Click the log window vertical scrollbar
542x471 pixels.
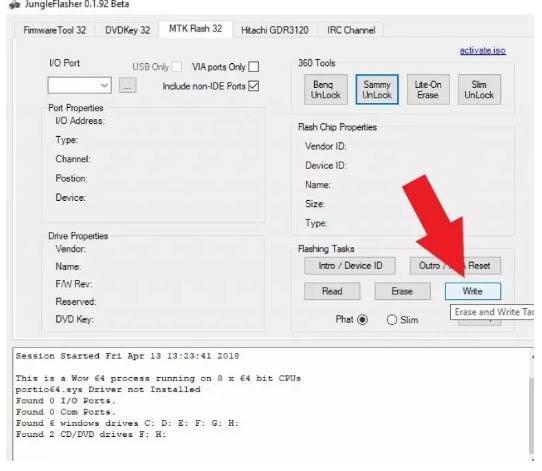pyautogui.click(x=532, y=406)
